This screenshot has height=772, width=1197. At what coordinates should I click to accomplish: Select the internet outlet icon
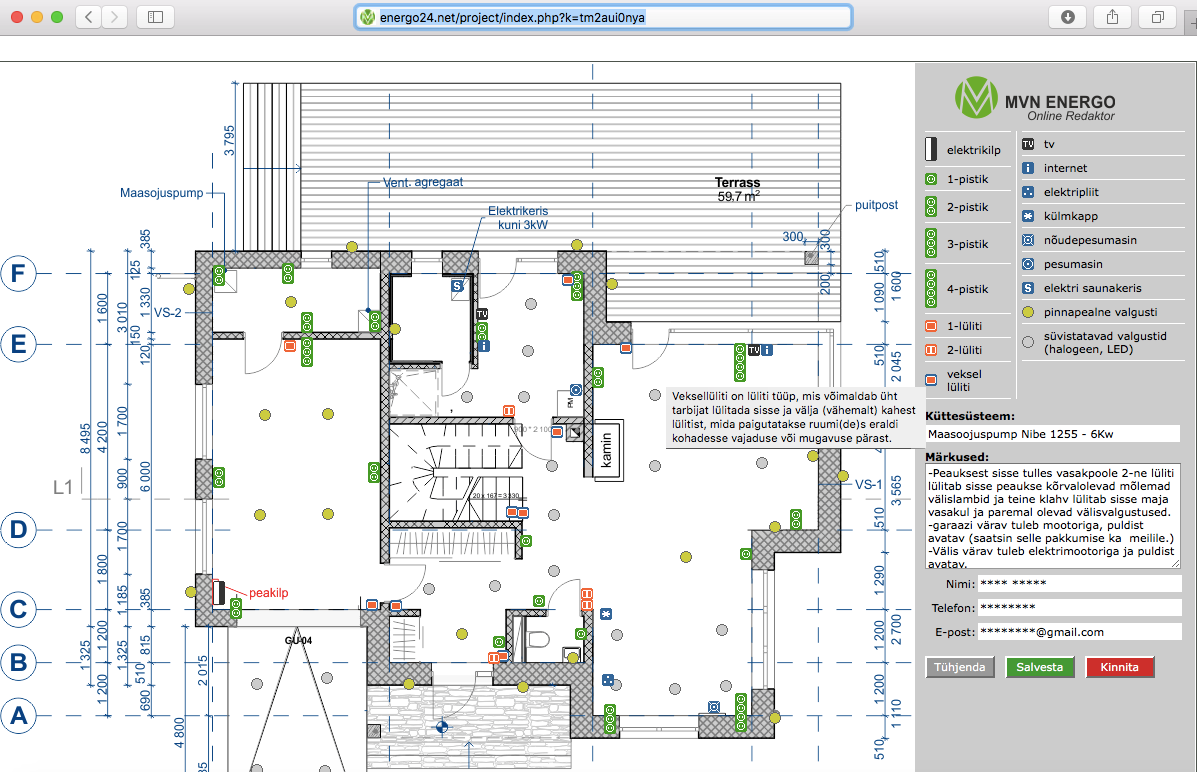tap(1028, 168)
